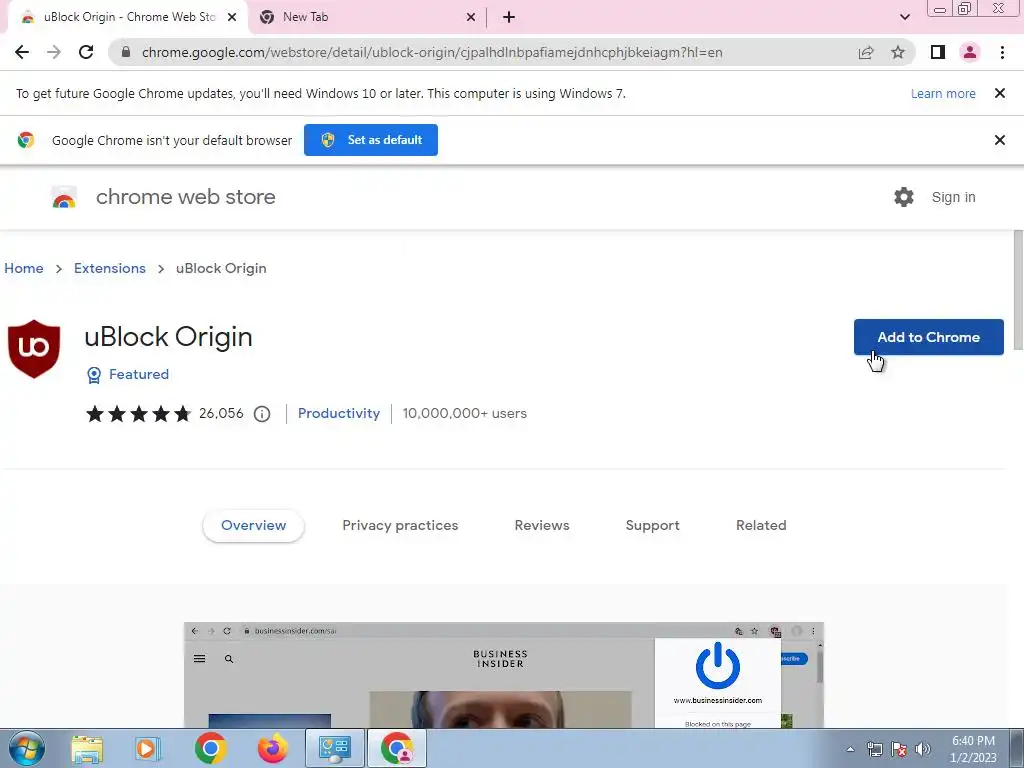Open Chrome three-dot menu
This screenshot has width=1024, height=768.
coord(1002,52)
